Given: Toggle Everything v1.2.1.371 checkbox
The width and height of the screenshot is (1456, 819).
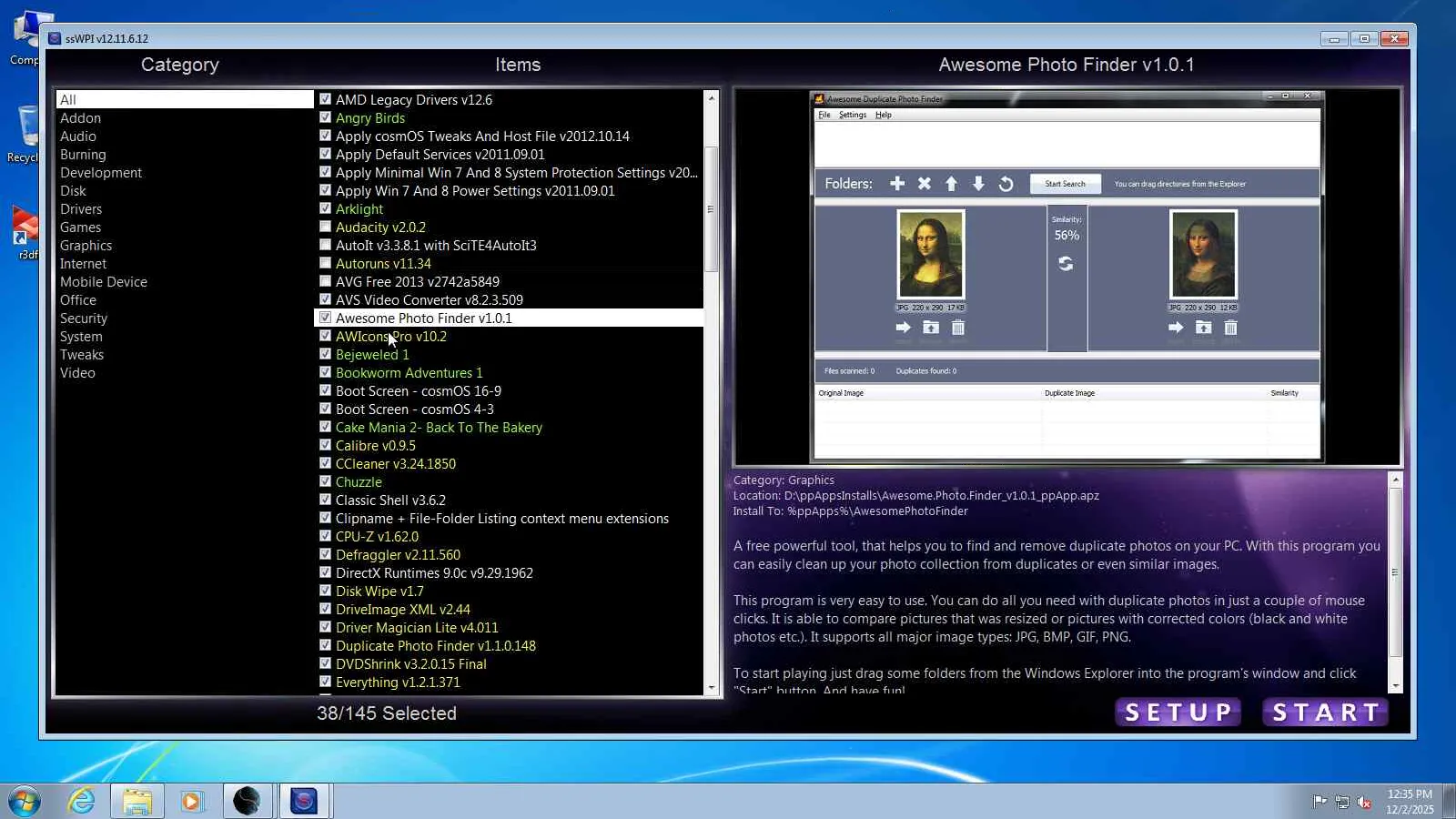Looking at the screenshot, I should (325, 682).
